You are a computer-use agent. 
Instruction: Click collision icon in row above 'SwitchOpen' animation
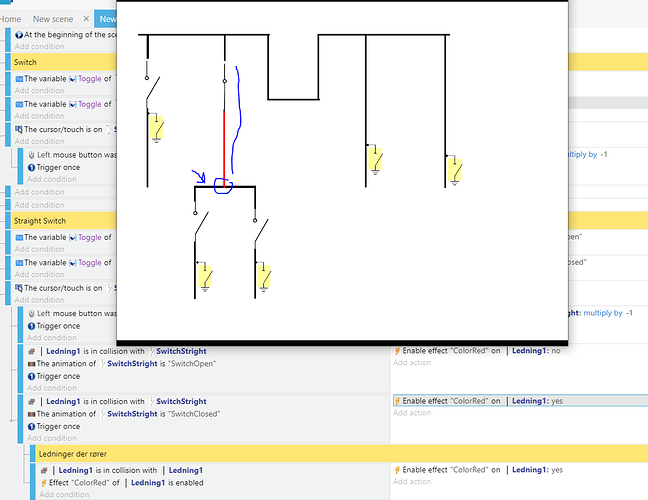coord(31,351)
